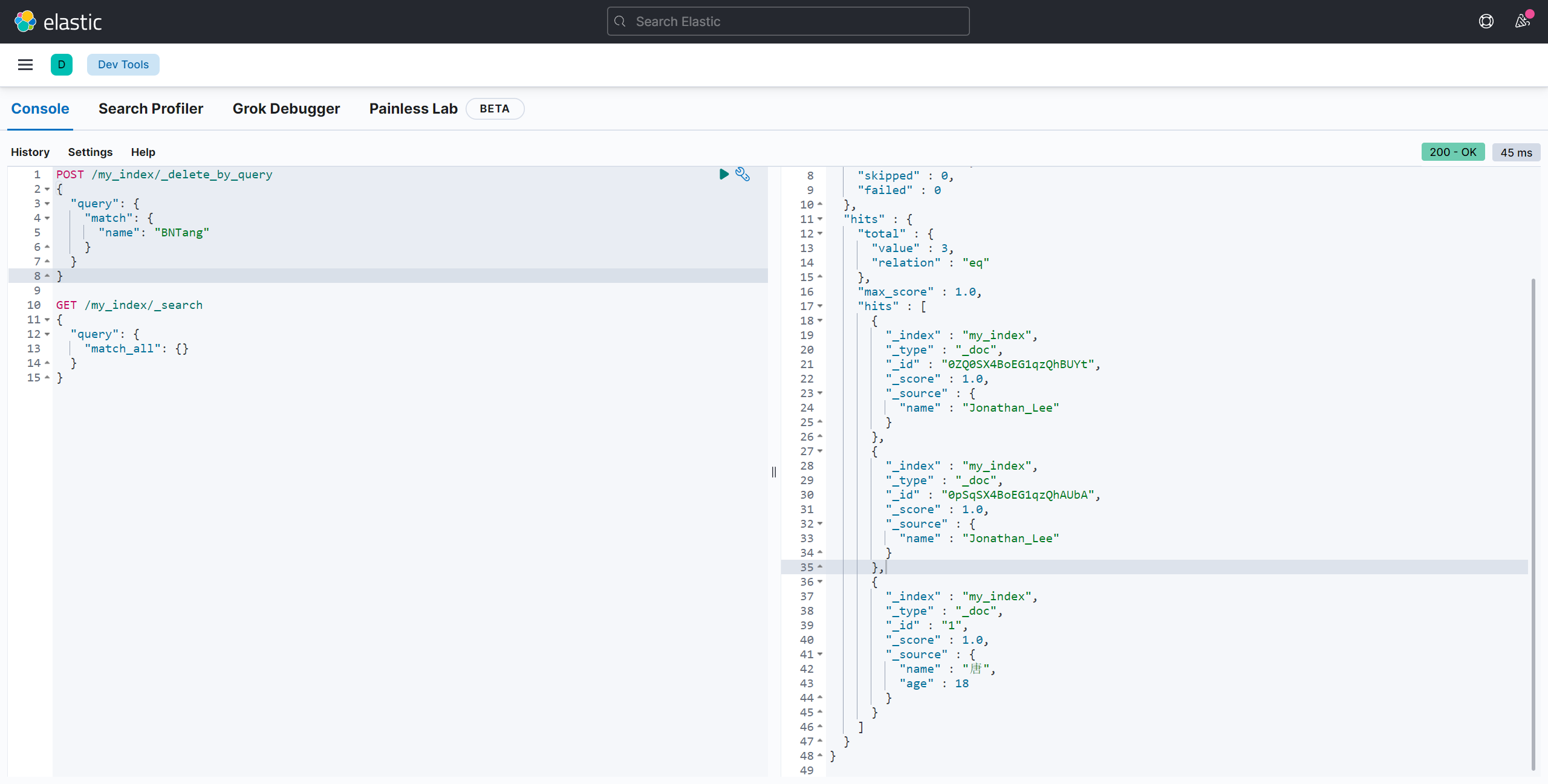Viewport: 1548px width, 784px height.
Task: Collapse second hit object on response line 27
Action: click(x=820, y=452)
